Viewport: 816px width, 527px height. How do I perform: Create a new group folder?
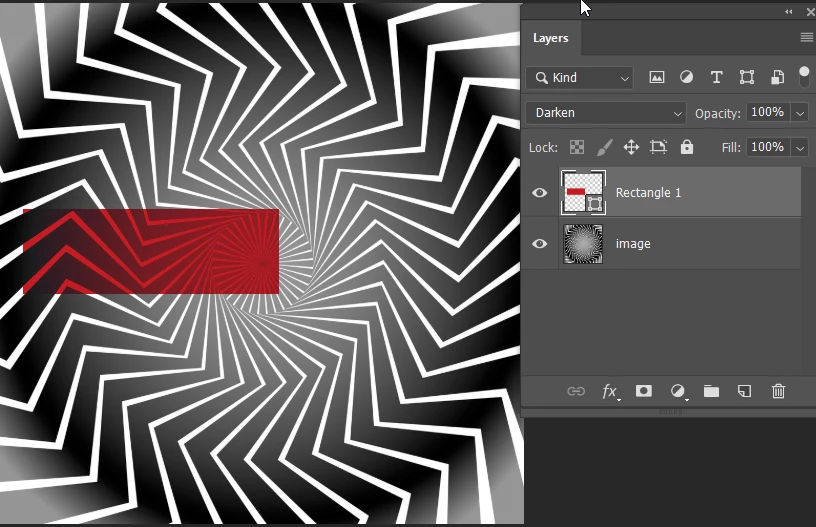coord(711,391)
